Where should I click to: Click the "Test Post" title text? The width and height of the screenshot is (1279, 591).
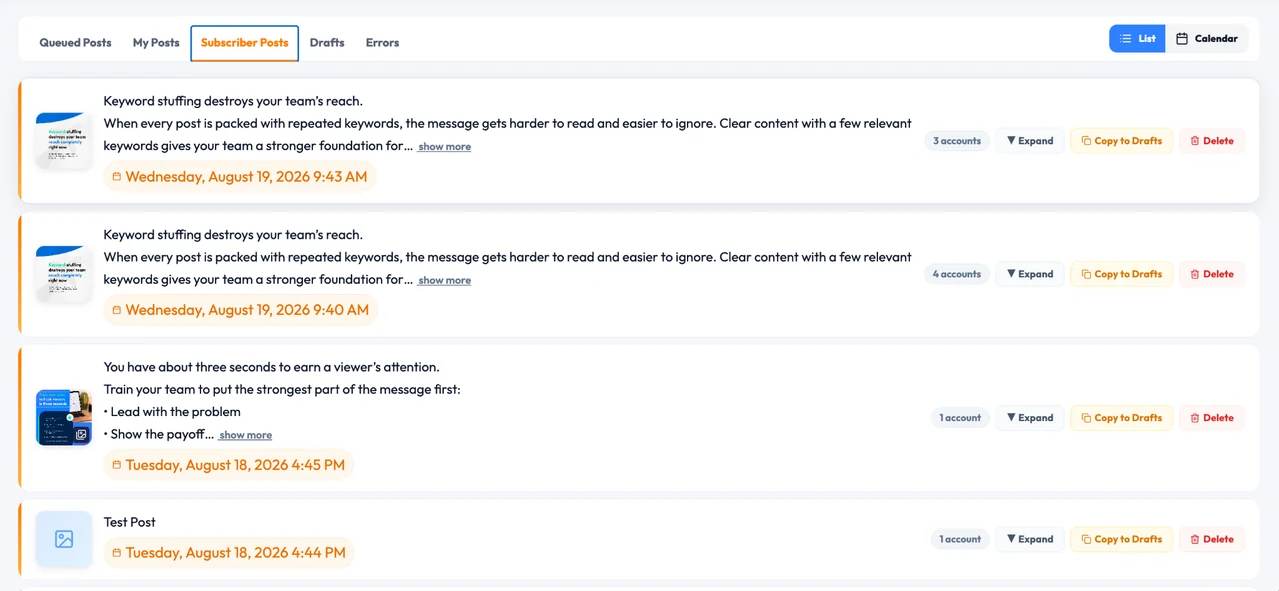(130, 522)
